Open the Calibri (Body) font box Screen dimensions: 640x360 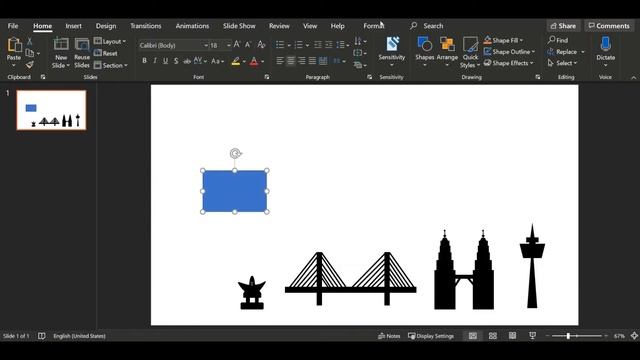point(173,45)
